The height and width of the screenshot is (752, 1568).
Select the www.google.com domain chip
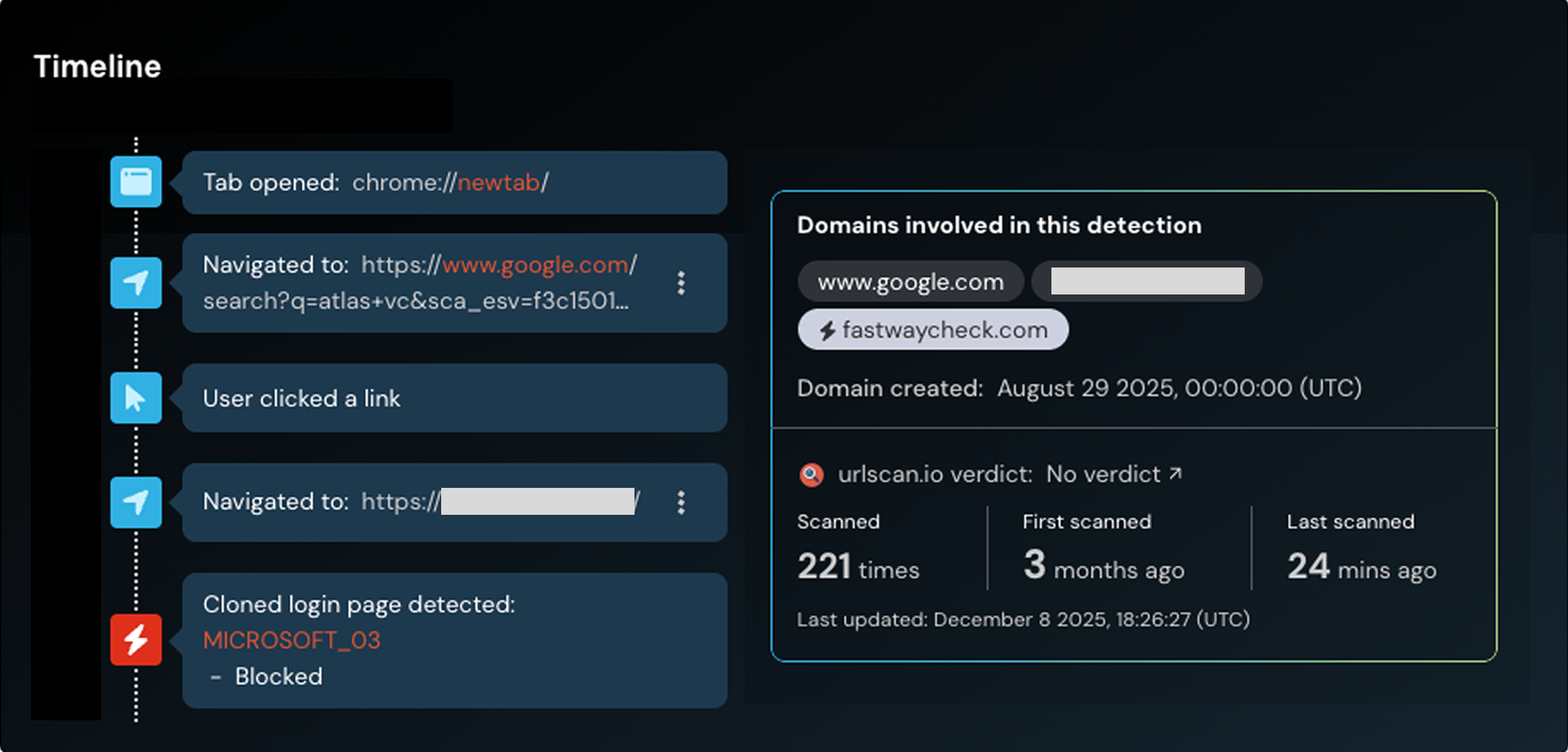910,281
